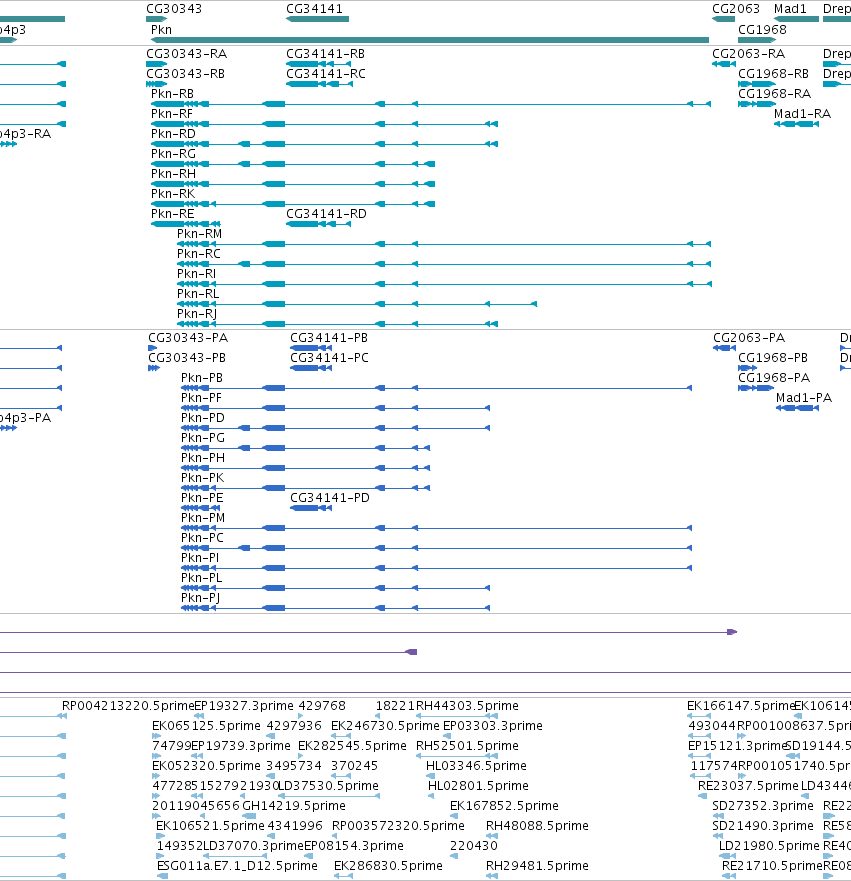Select EST RH29481.5prime label
The height and width of the screenshot is (881, 851).
pos(538,866)
